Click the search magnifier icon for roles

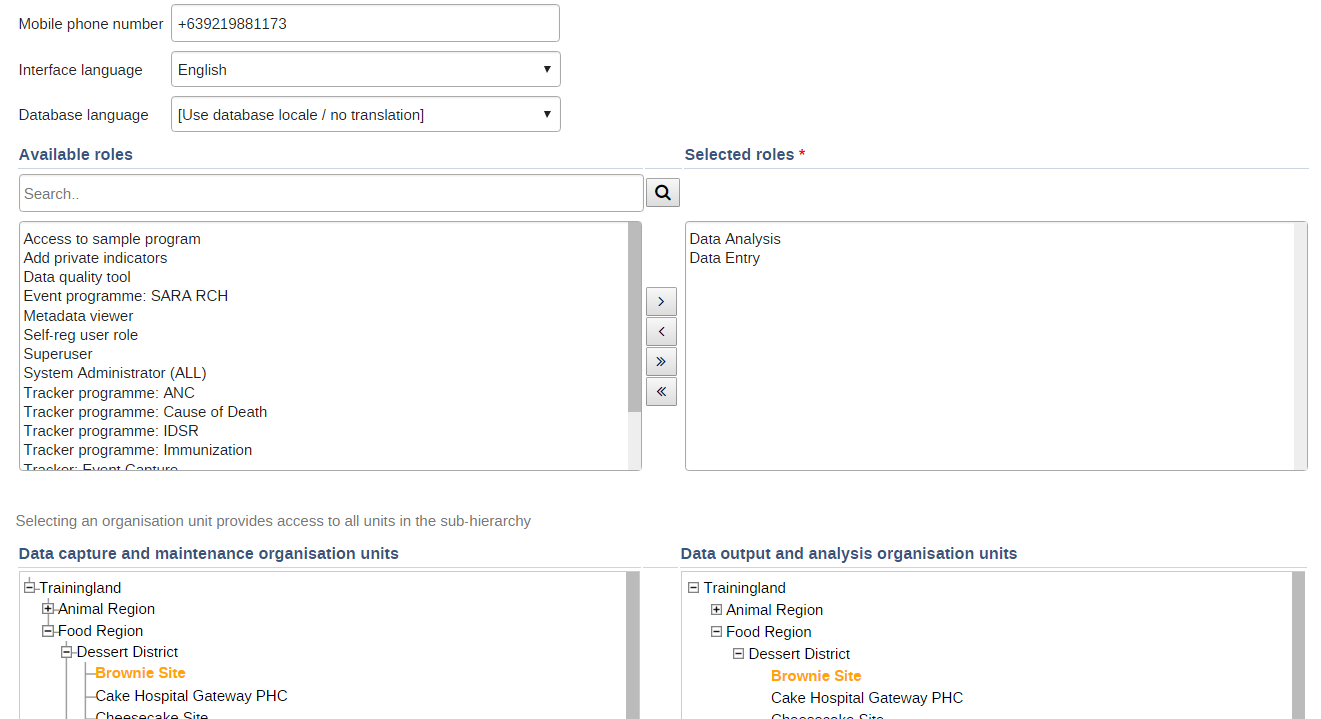point(662,193)
